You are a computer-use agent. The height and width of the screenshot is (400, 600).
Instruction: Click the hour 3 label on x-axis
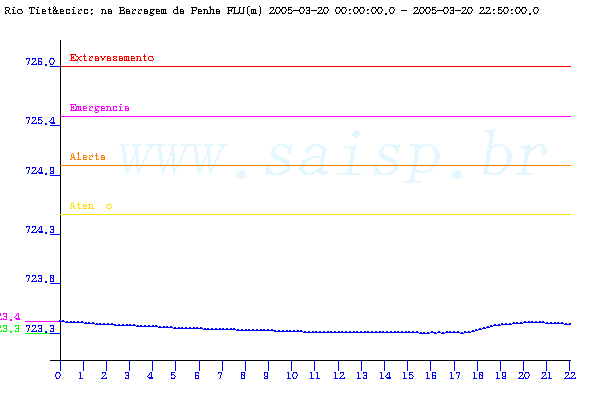[x=127, y=376]
